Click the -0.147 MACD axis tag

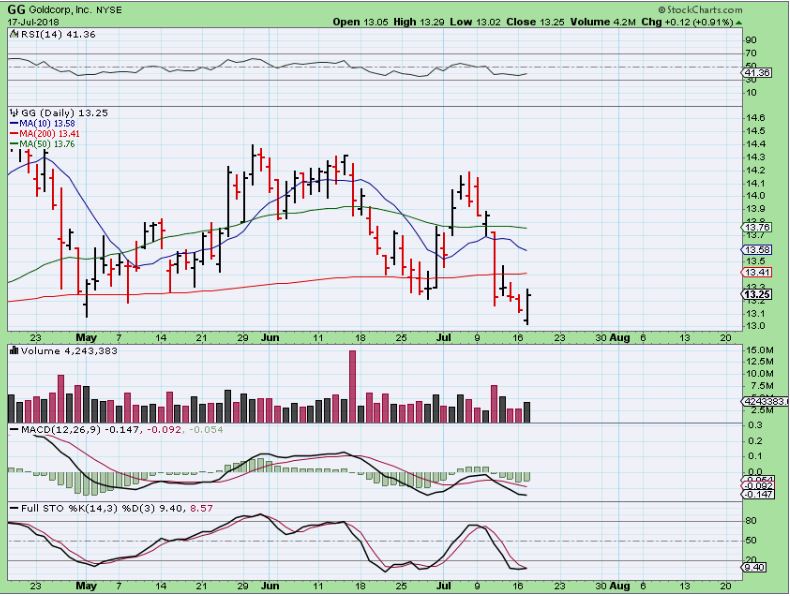(758, 494)
